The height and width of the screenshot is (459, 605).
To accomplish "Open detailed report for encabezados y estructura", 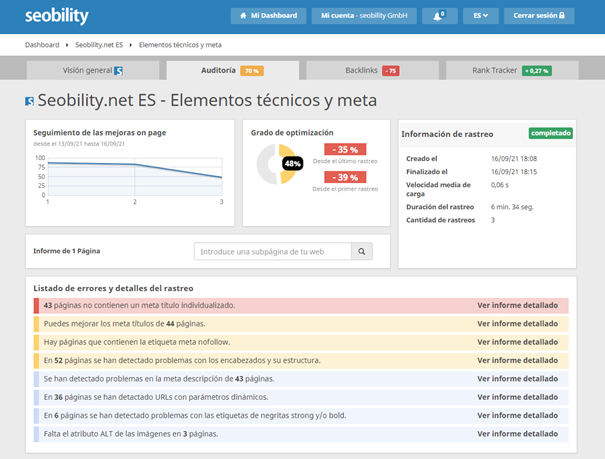I will click(517, 360).
